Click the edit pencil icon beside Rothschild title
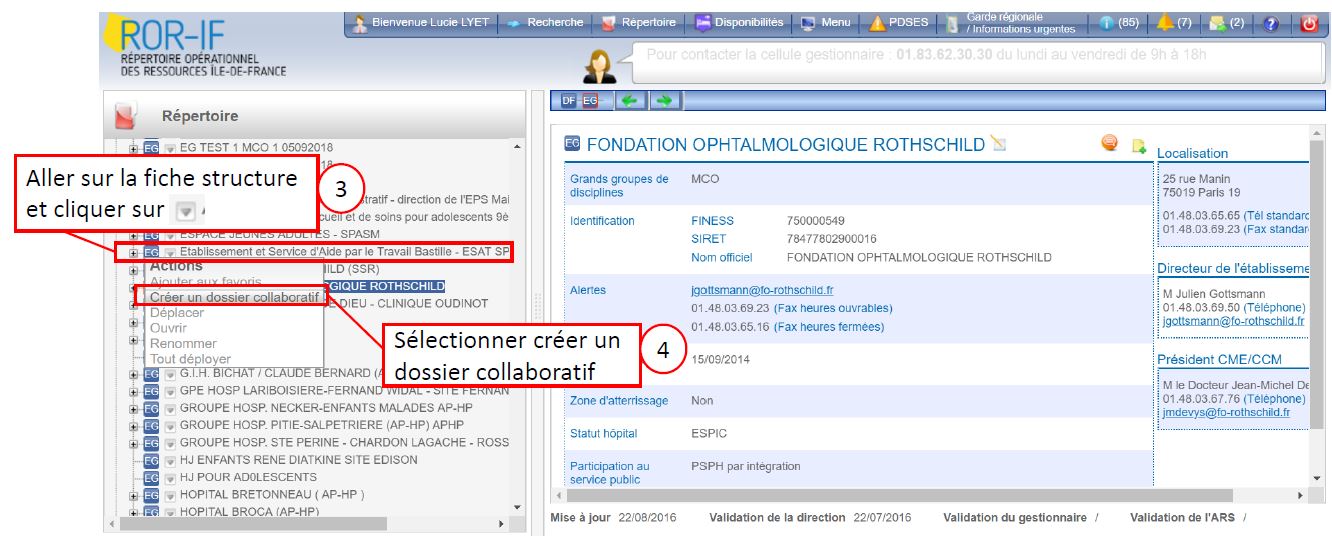This screenshot has height=536, width=1332. [x=998, y=145]
